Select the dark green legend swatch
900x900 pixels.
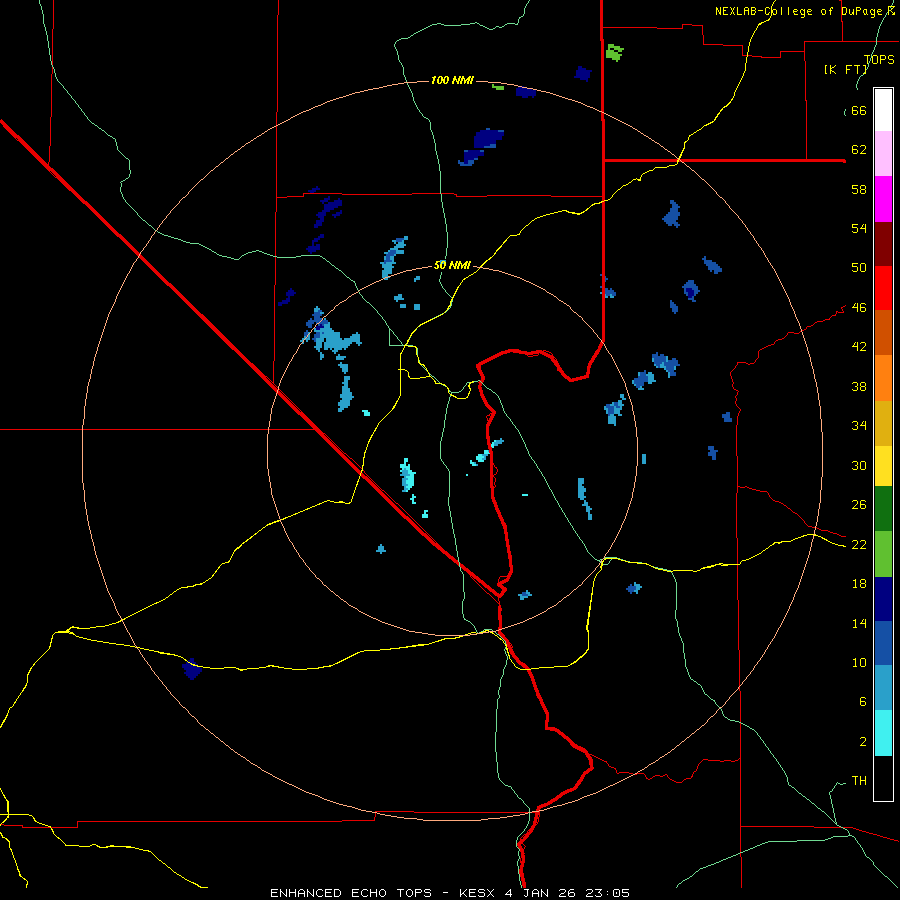click(883, 509)
